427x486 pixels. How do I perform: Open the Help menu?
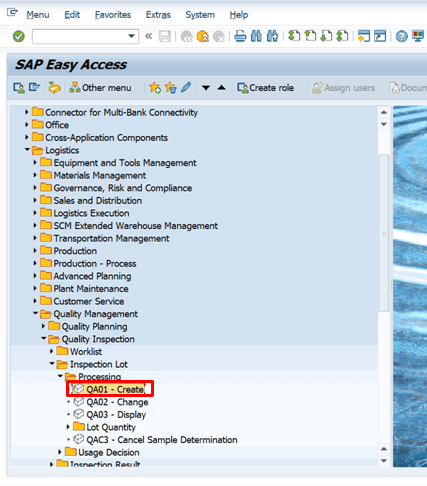[239, 15]
